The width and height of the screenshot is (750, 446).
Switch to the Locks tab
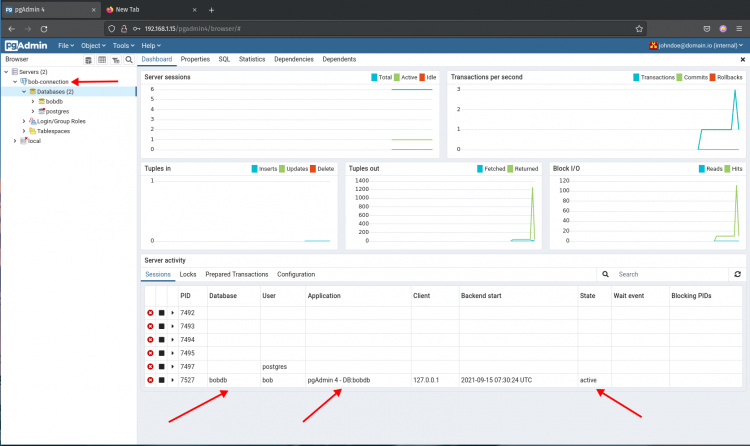pyautogui.click(x=187, y=274)
